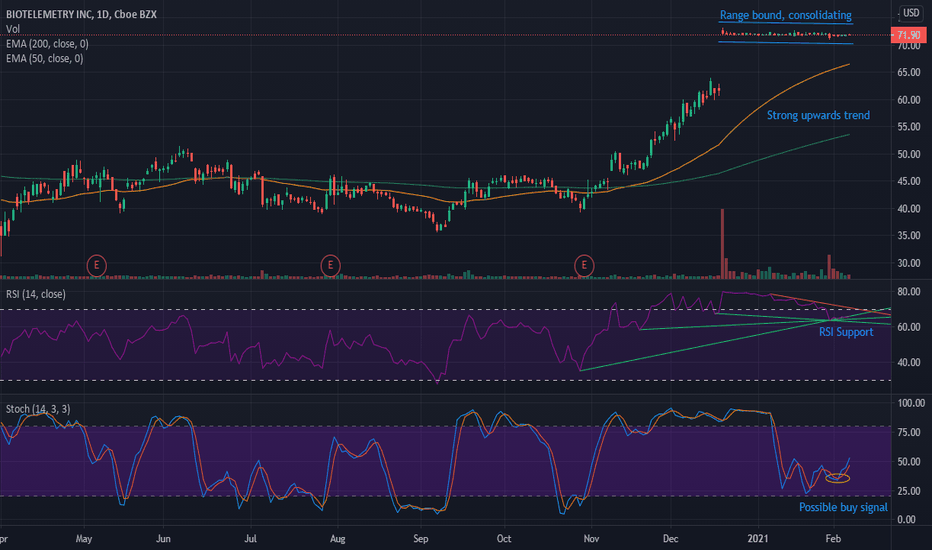
Task: Click the earnings marker near May
Action: (x=96, y=265)
